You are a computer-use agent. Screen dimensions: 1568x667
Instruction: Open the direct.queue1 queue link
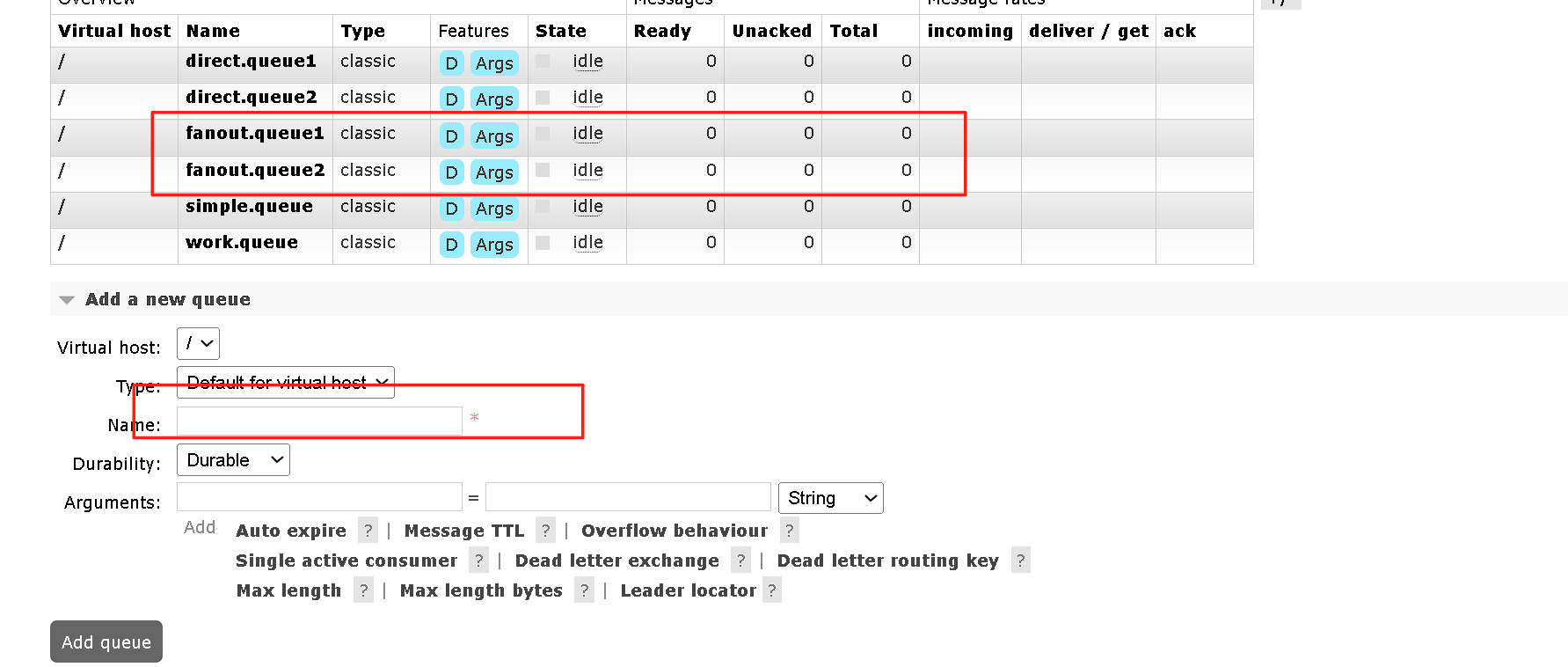(251, 62)
